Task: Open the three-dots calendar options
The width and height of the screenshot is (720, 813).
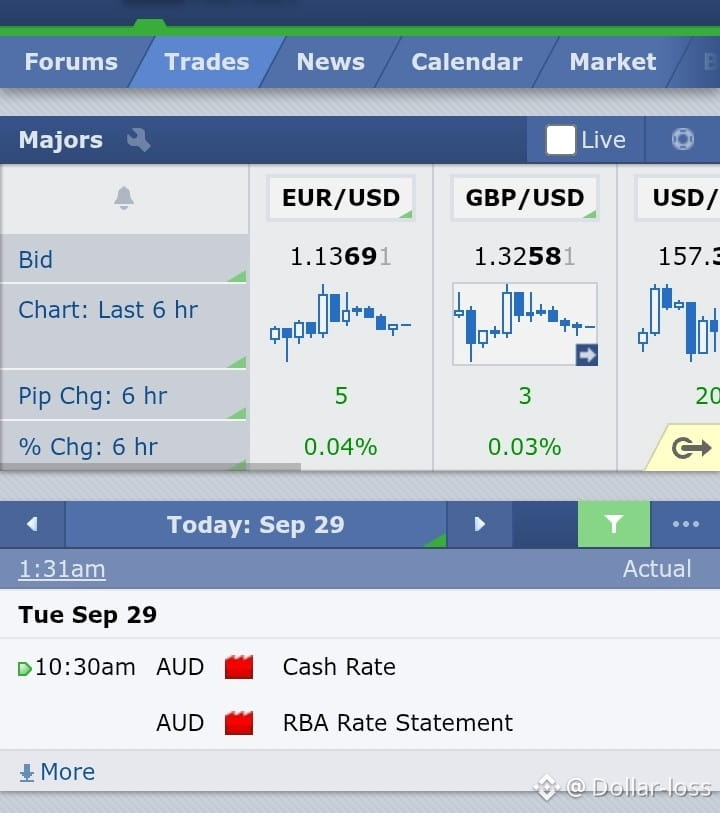Action: tap(685, 524)
